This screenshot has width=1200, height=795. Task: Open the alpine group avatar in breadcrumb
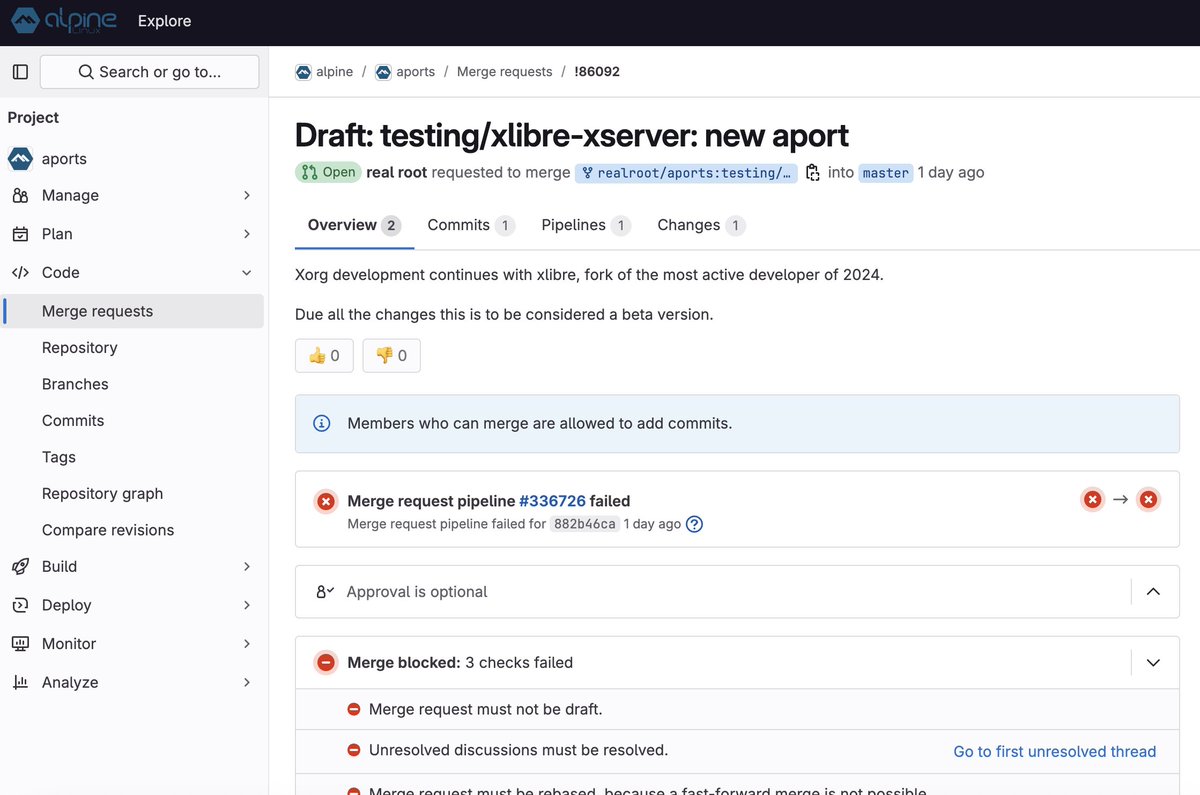[303, 72]
